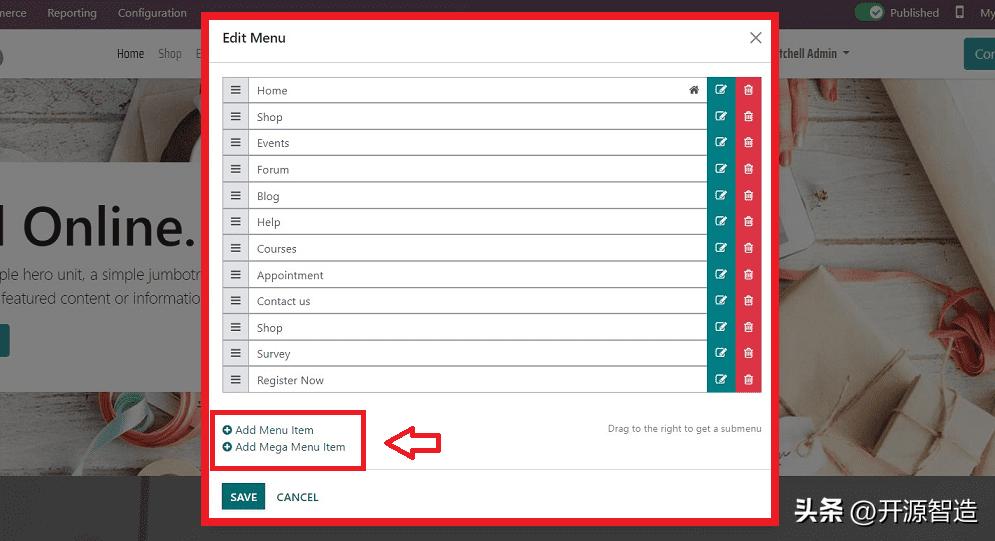
Task: Click the handle icon beside Help
Action: pos(235,222)
